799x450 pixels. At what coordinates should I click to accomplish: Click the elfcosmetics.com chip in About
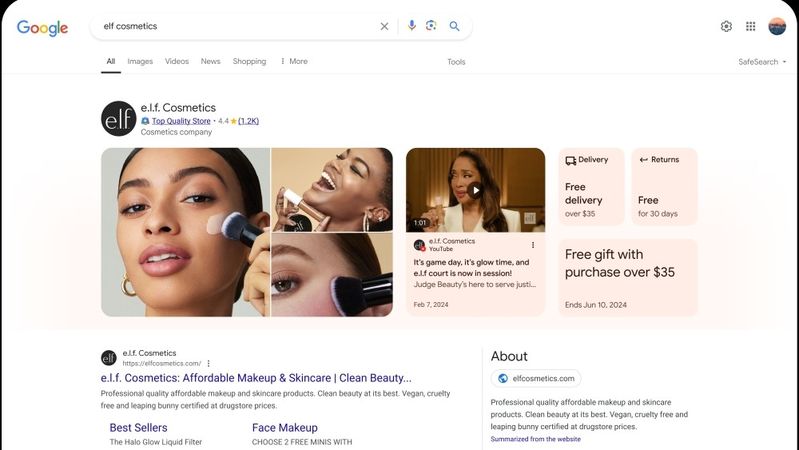click(536, 378)
